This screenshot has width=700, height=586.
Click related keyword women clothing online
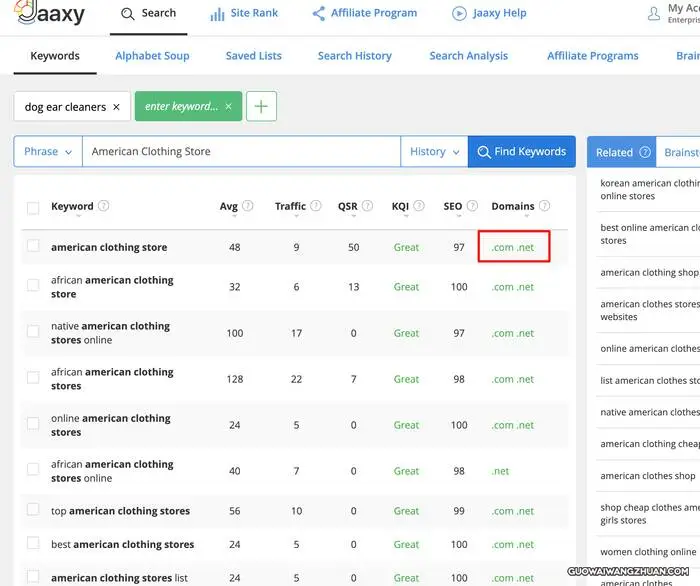pos(648,552)
